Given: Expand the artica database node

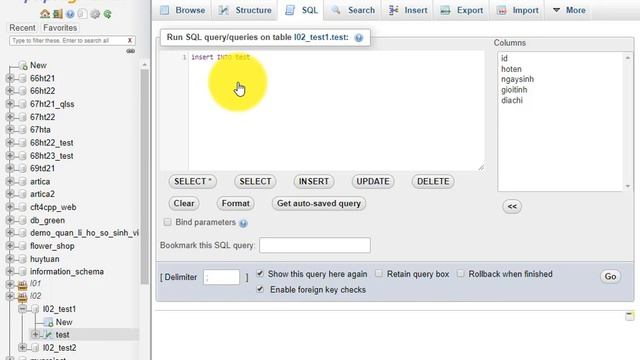Looking at the screenshot, I should pos(10,181).
